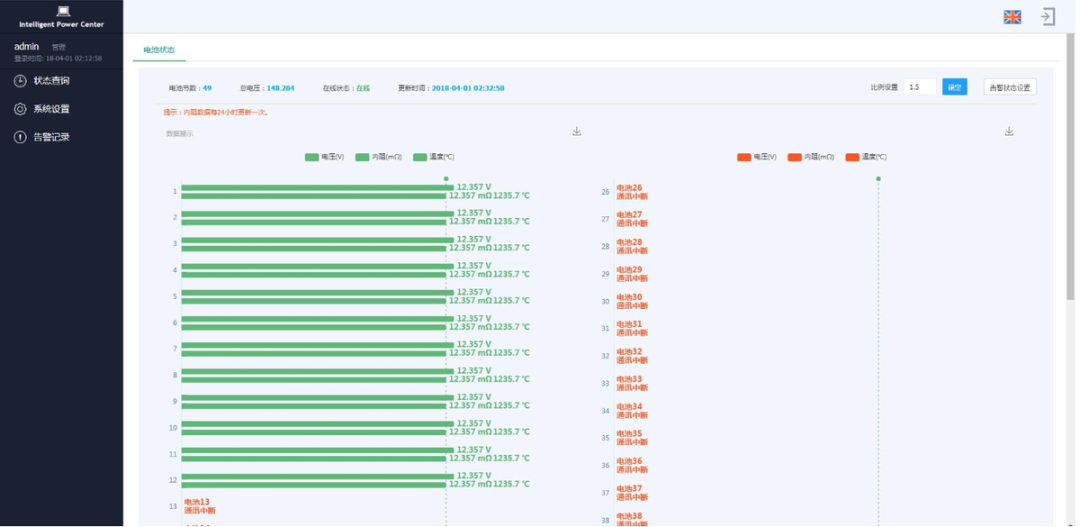Download the right orange chart data
This screenshot has width=1080, height=527.
1009,131
